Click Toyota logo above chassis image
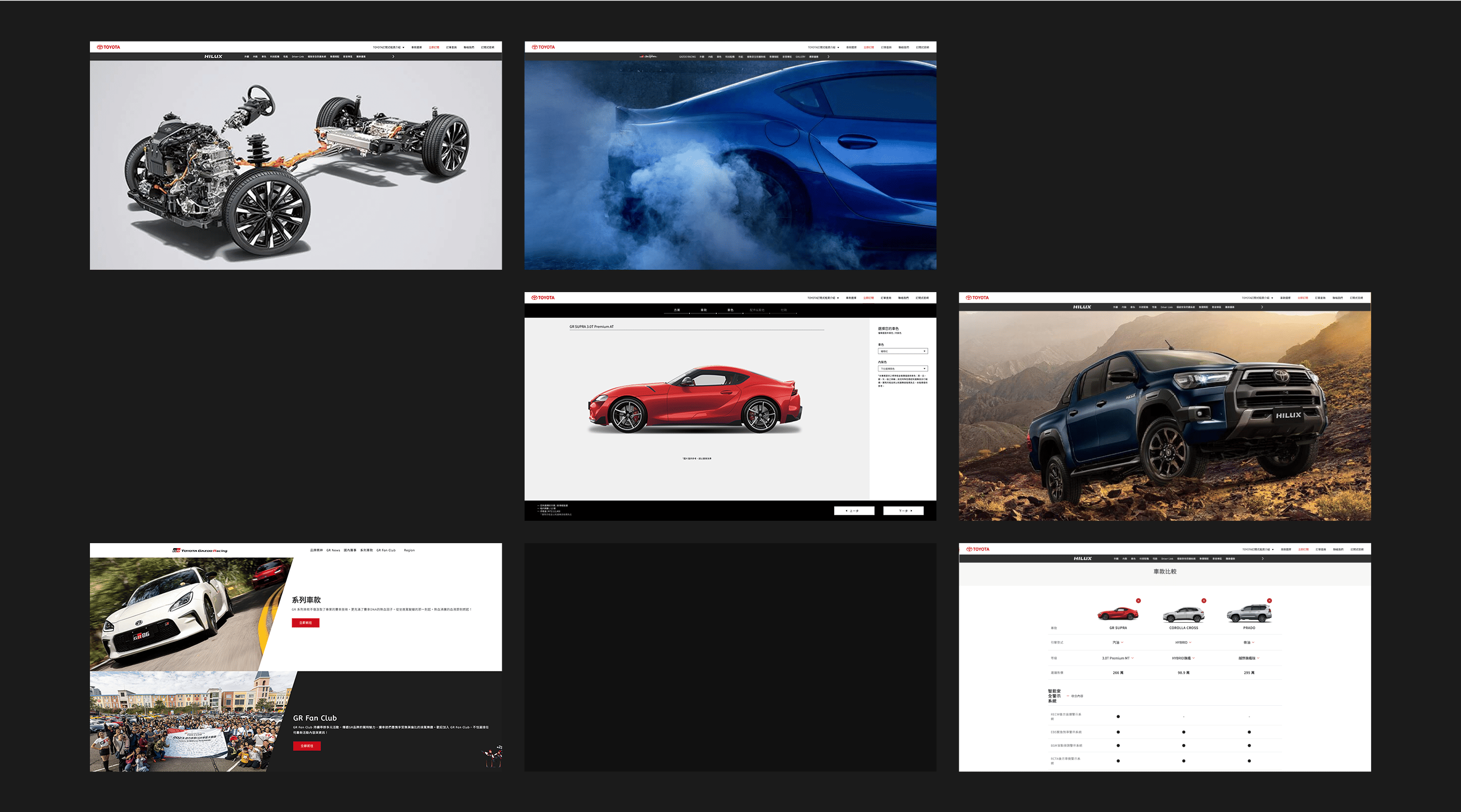Screen dimensions: 1461x812 (x=108, y=47)
